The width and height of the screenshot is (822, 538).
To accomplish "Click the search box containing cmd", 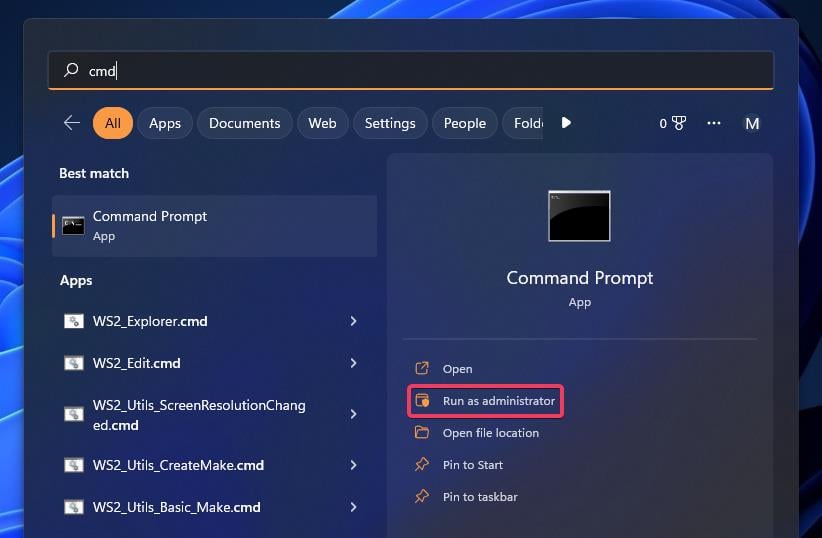I will [411, 70].
